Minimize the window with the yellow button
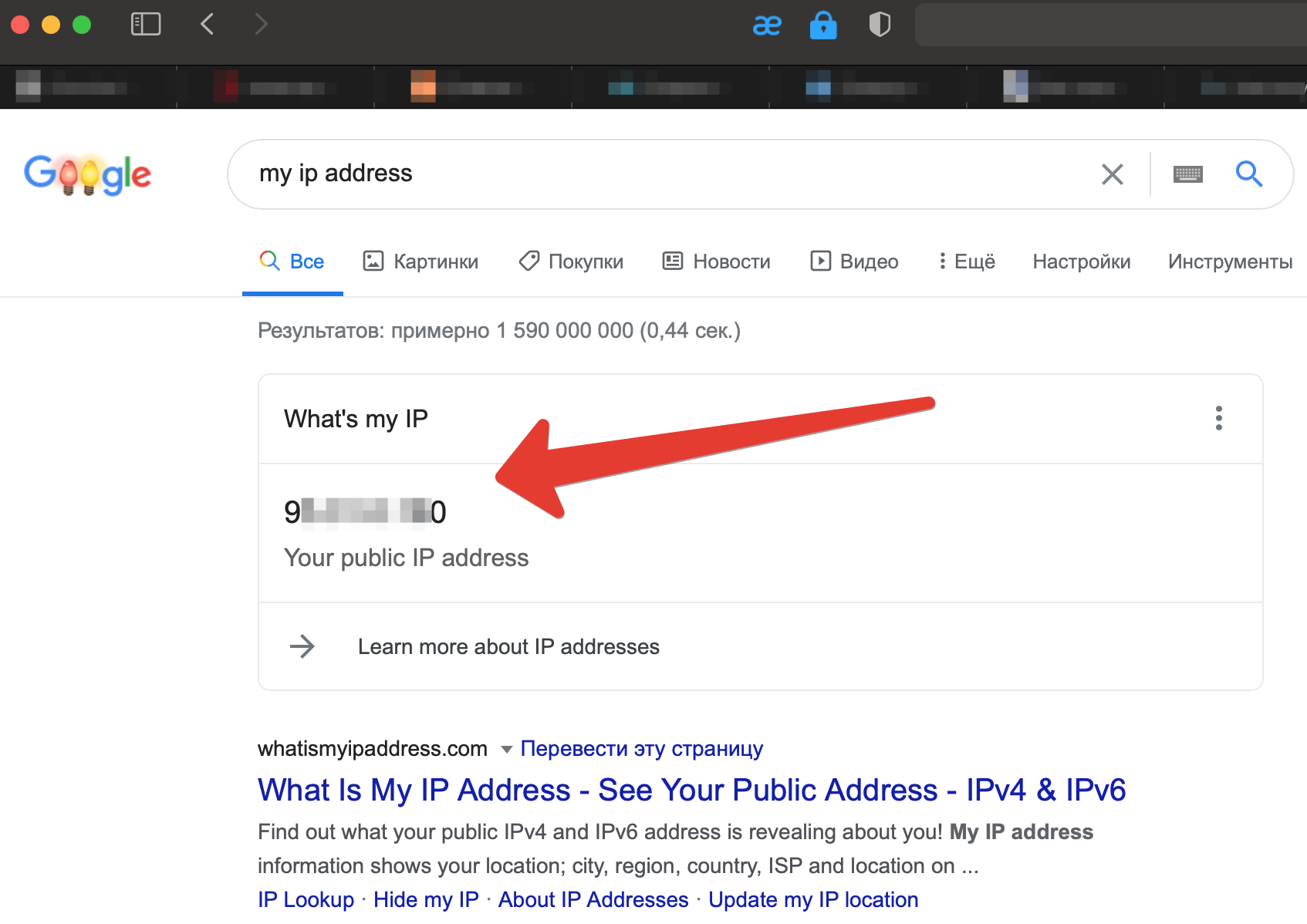This screenshot has height=924, width=1307. pos(51,25)
